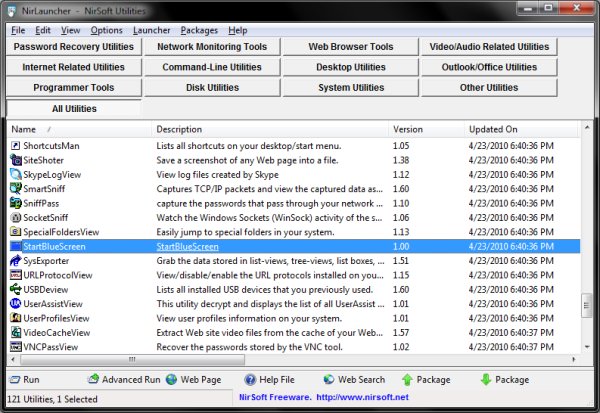Screen dimensions: 600x413
Task: Open the View menu
Action: [70, 30]
